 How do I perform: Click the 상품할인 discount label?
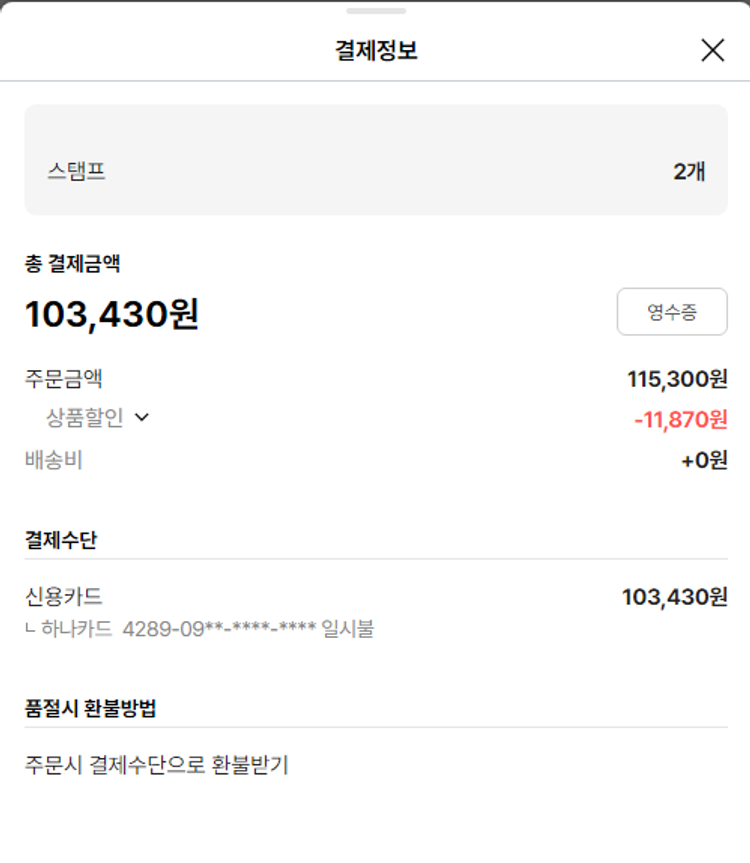click(85, 418)
